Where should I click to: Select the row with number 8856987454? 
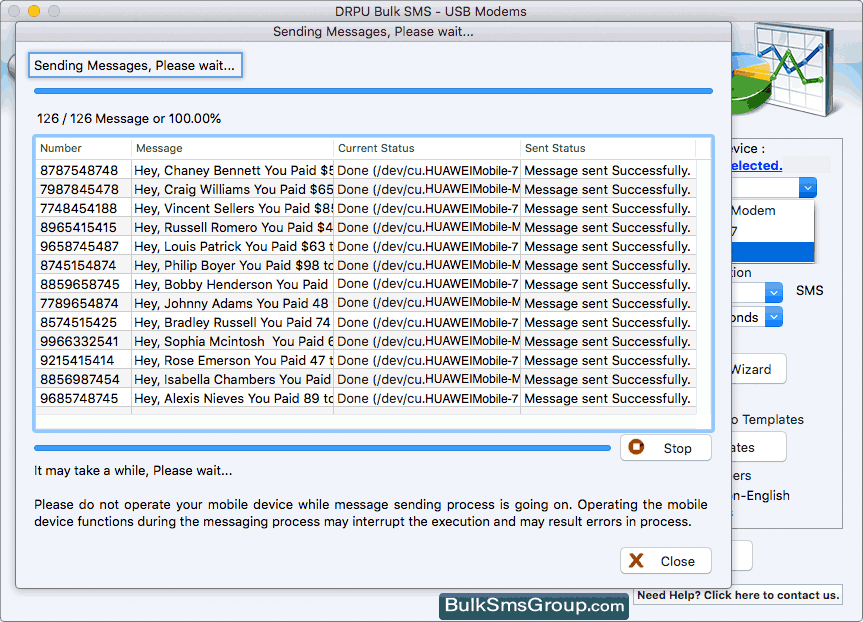[x=366, y=379]
